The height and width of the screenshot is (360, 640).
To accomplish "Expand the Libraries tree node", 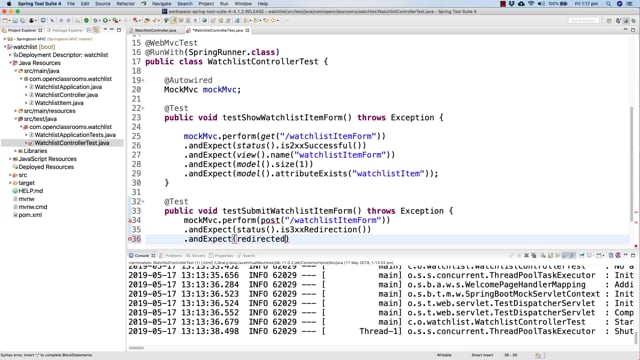I will (16, 151).
